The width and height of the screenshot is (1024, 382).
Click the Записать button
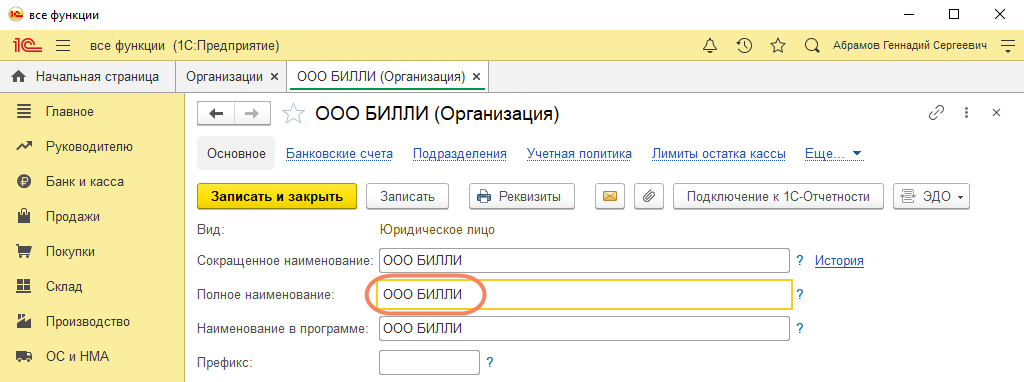point(408,196)
